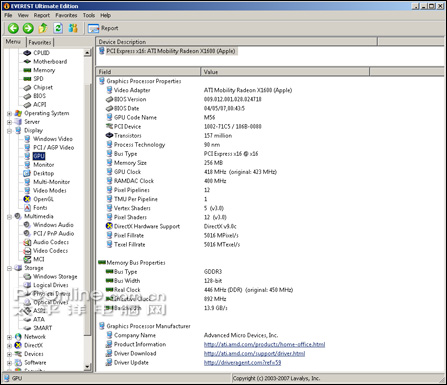Click the green Forward arrow toolbar button
The image size is (447, 385).
[x=28, y=28]
